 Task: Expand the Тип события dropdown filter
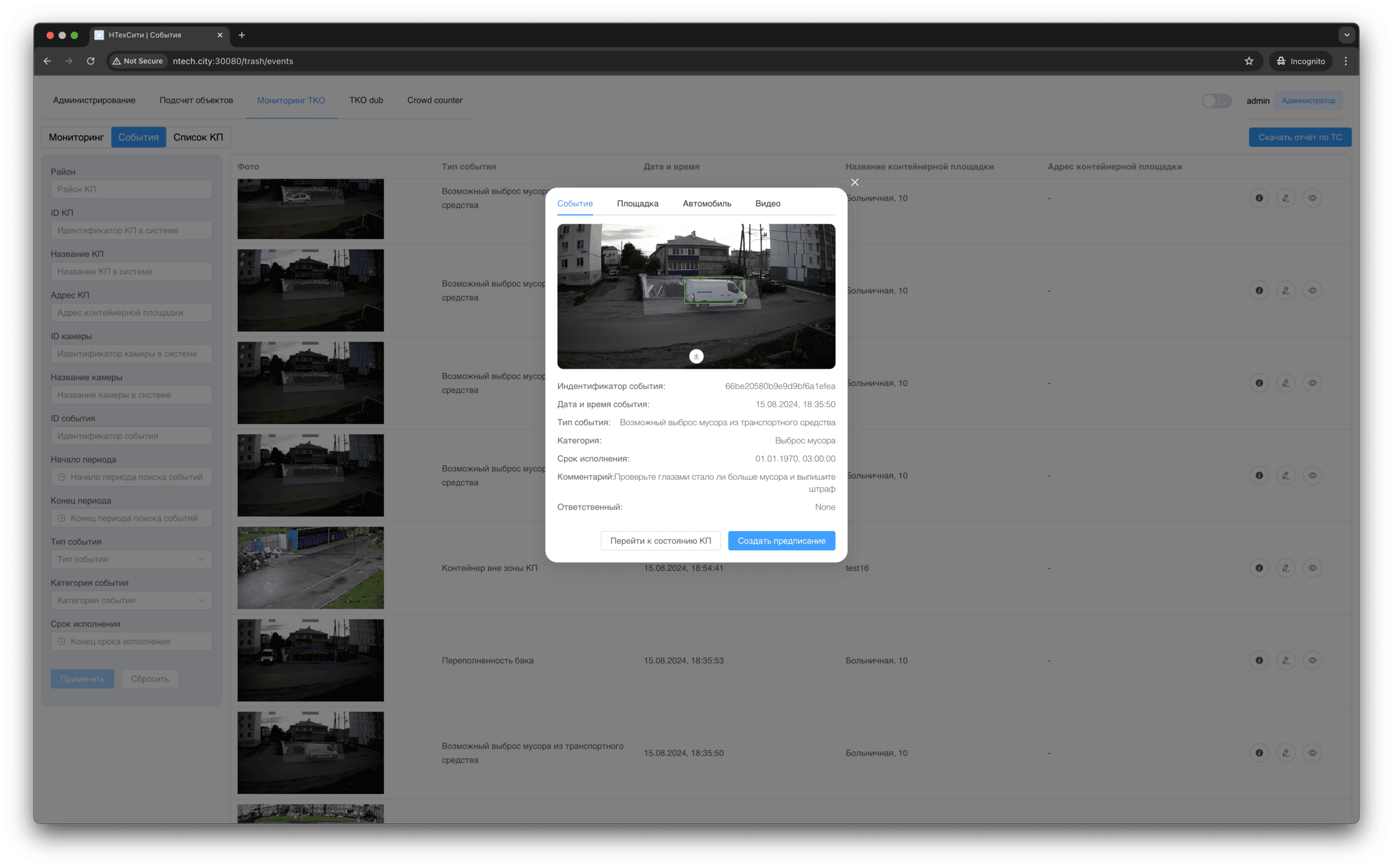click(131, 559)
